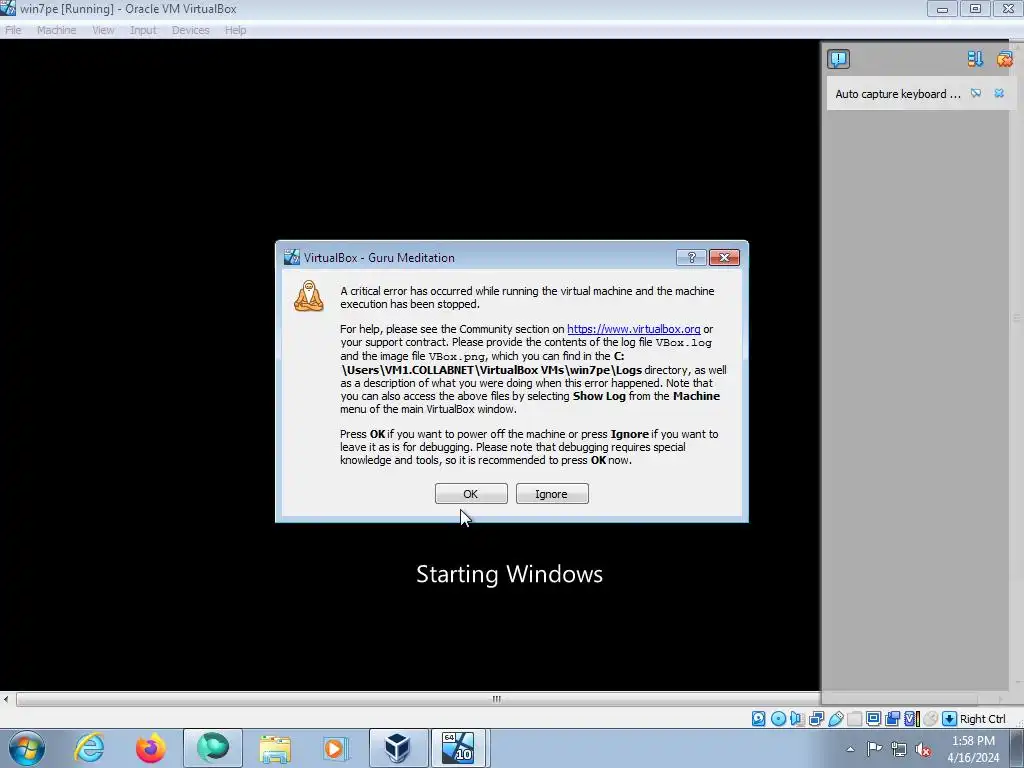1024x768 pixels.
Task: Switch to VirtualBox Manager taskbar icon
Action: click(x=398, y=748)
